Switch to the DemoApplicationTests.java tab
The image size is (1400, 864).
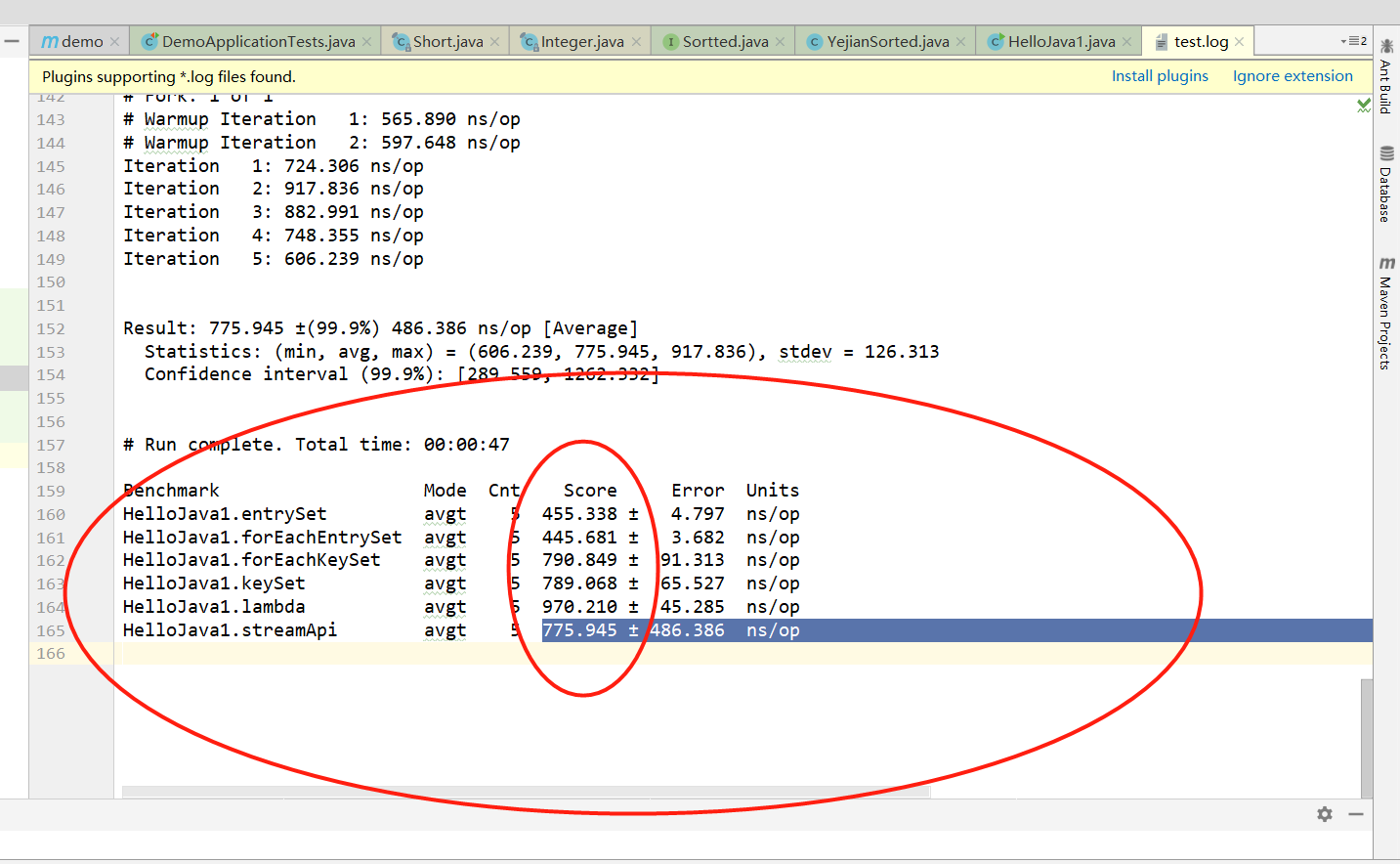[257, 42]
